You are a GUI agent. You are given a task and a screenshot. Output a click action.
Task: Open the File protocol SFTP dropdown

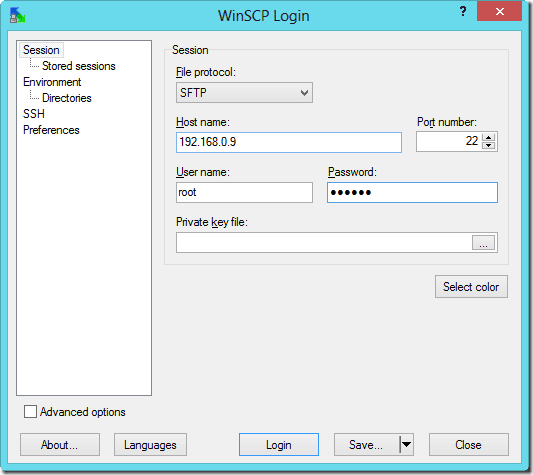pos(244,92)
